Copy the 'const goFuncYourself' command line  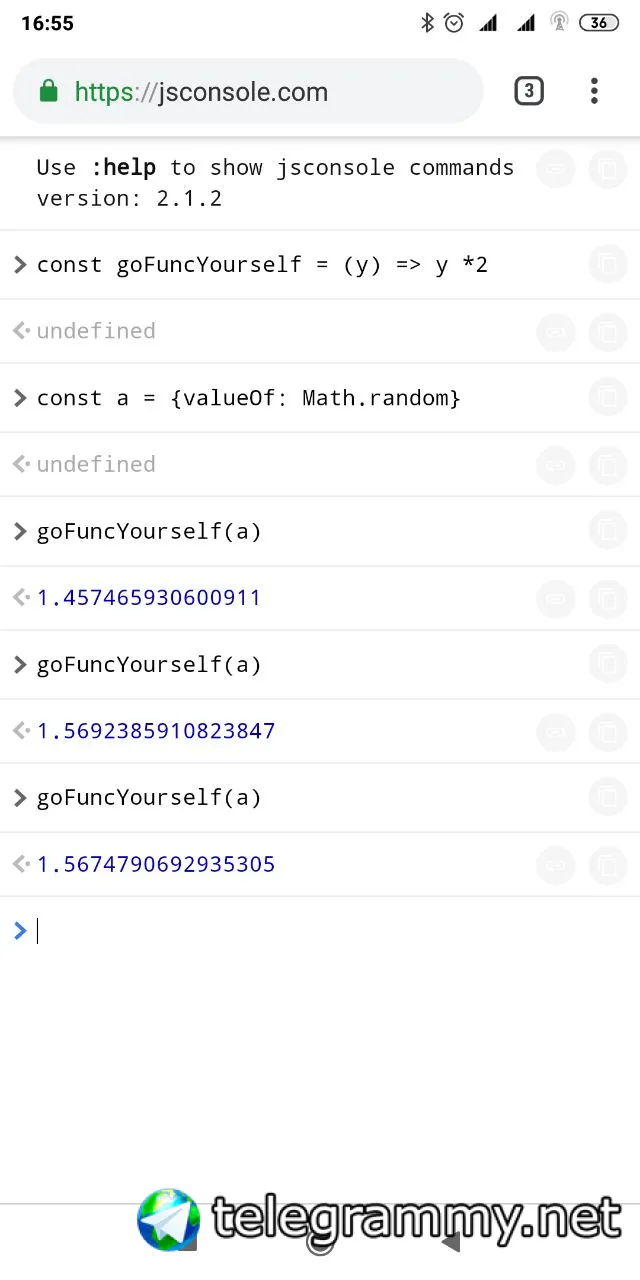click(607, 265)
